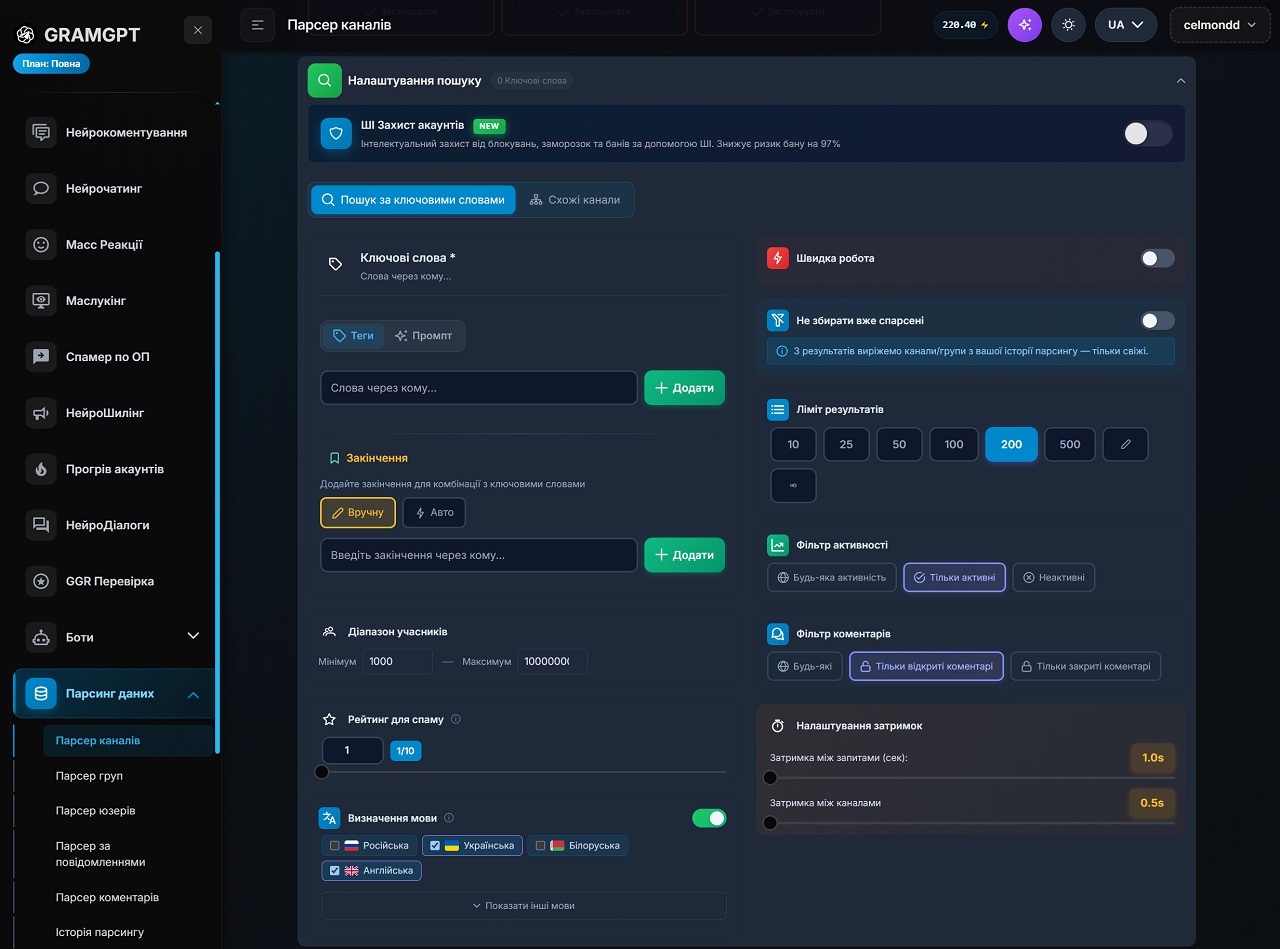Click the Маслукінг monitor icon
Image resolution: width=1280 pixels, height=949 pixels.
click(x=41, y=300)
